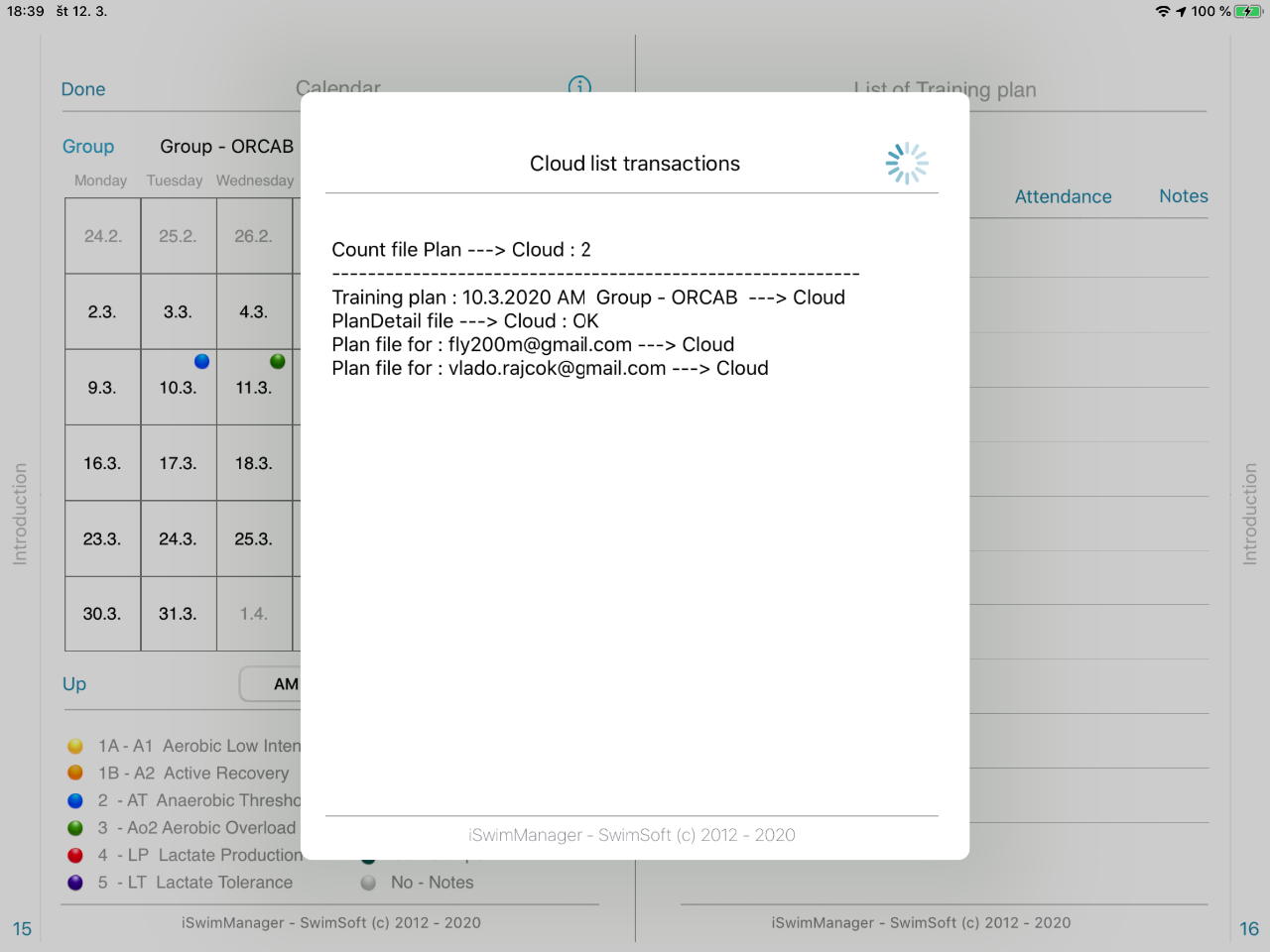Tap the info icon beside Calendar title

coord(579,85)
